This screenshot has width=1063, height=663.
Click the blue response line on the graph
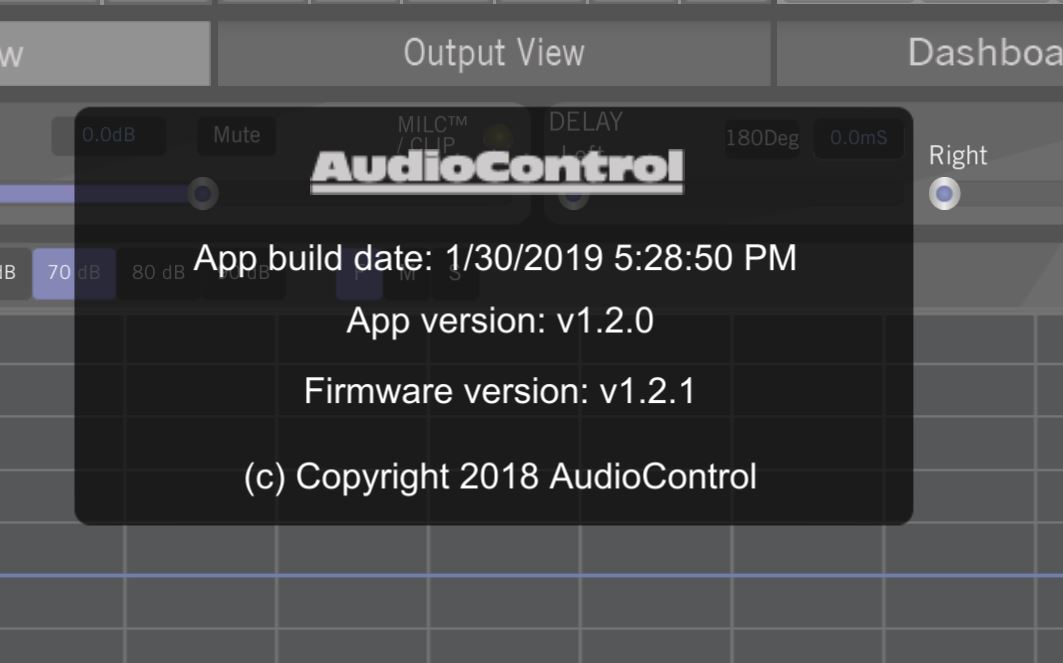coord(532,576)
